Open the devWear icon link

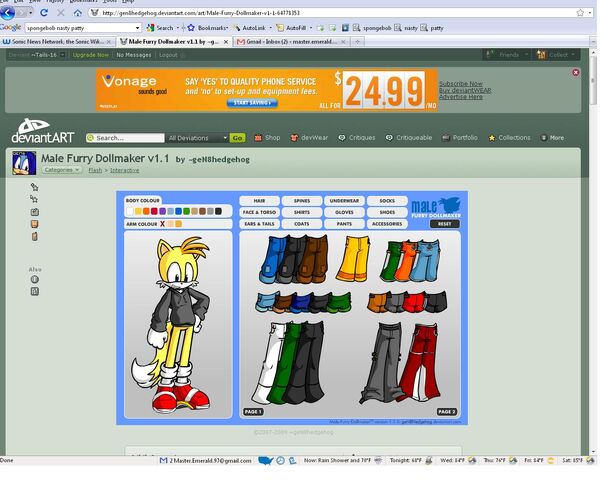294,138
